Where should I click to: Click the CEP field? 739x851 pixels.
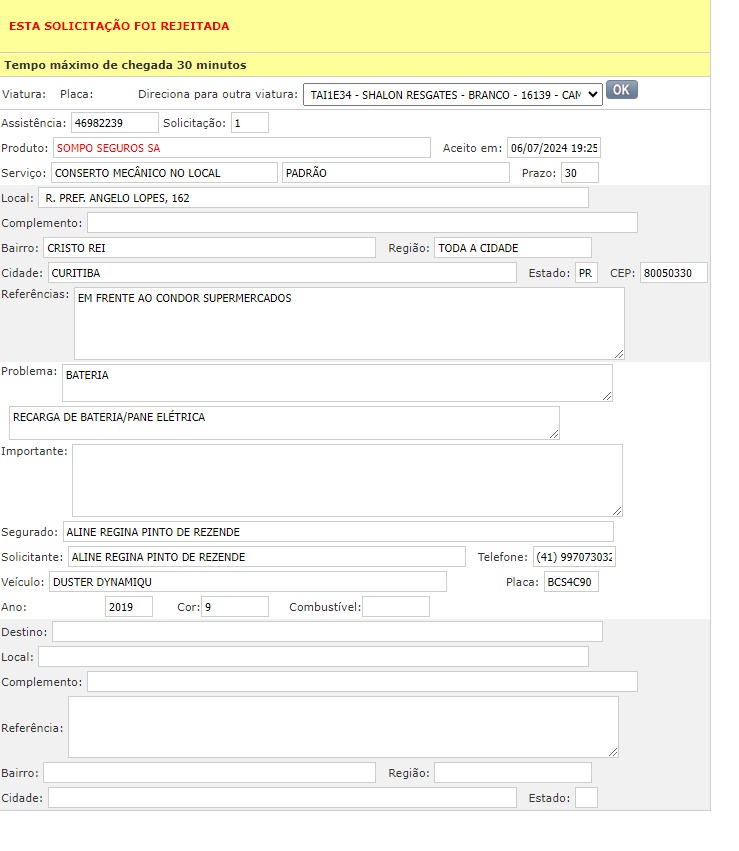(x=673, y=273)
